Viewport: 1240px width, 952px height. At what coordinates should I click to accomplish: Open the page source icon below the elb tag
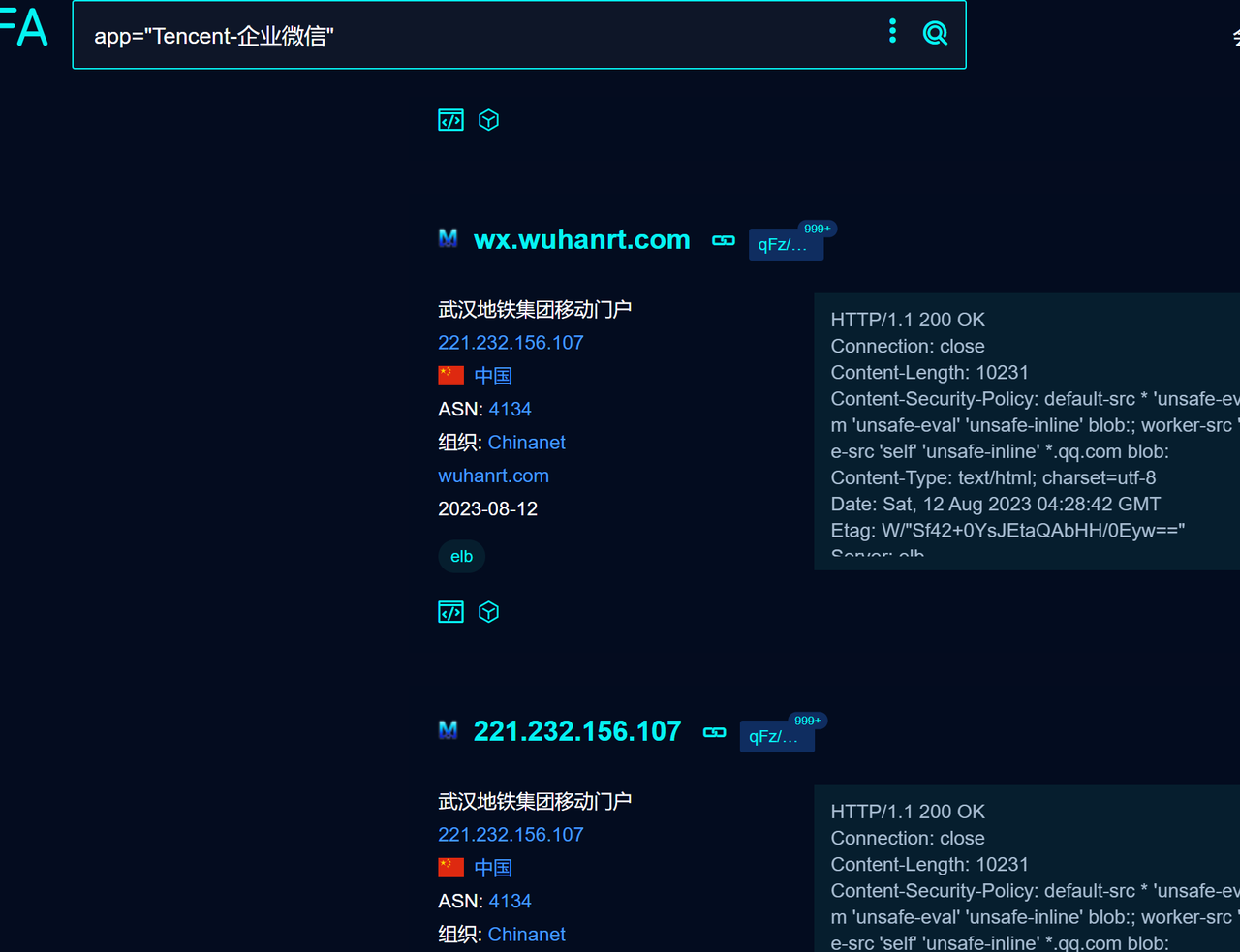(450, 612)
